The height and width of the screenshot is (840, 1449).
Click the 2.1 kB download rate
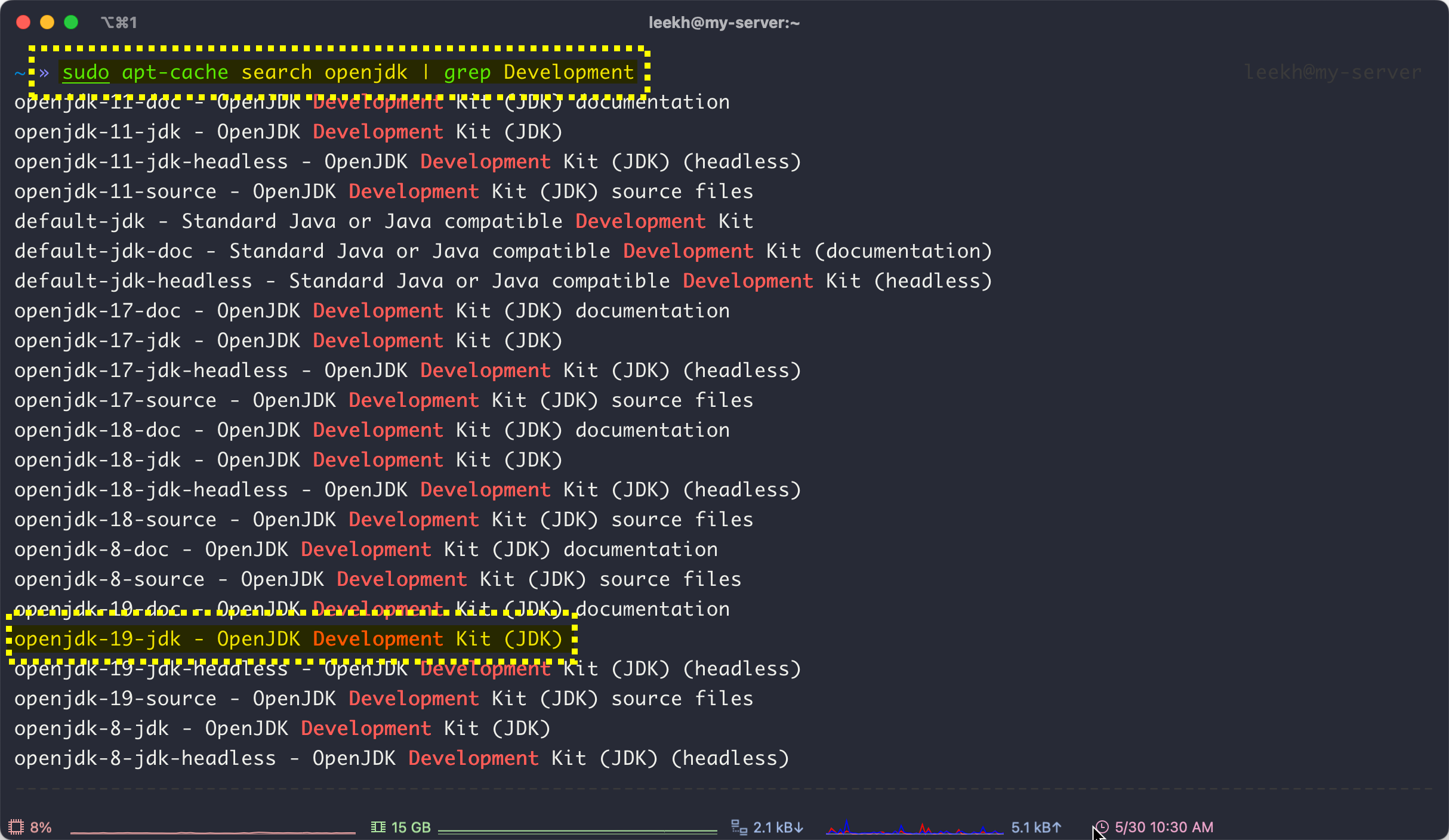pyautogui.click(x=778, y=827)
